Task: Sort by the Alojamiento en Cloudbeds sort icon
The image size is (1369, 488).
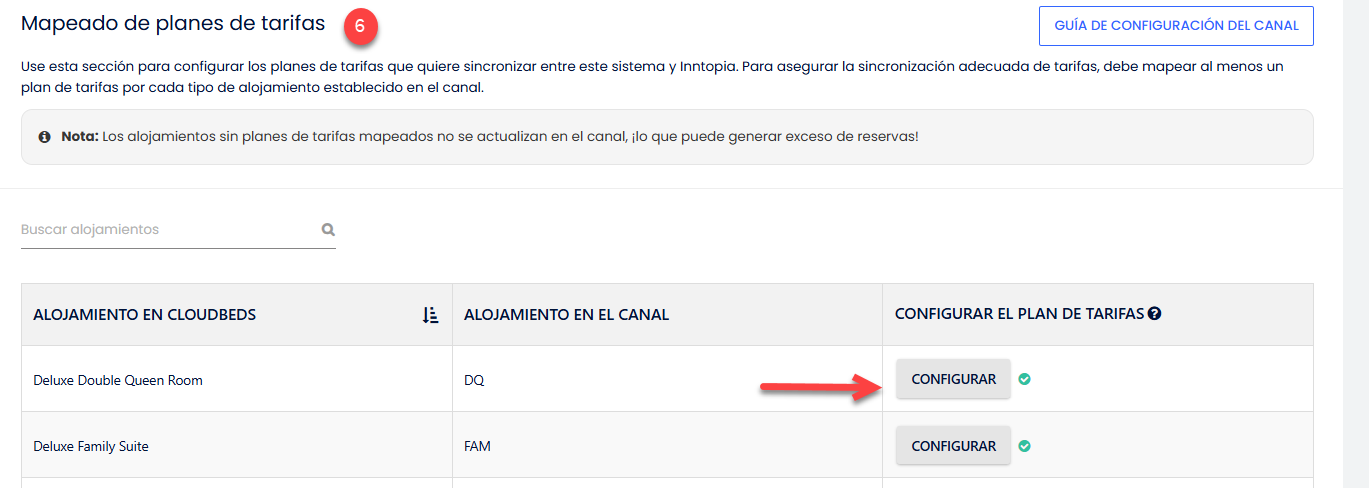Action: [430, 315]
